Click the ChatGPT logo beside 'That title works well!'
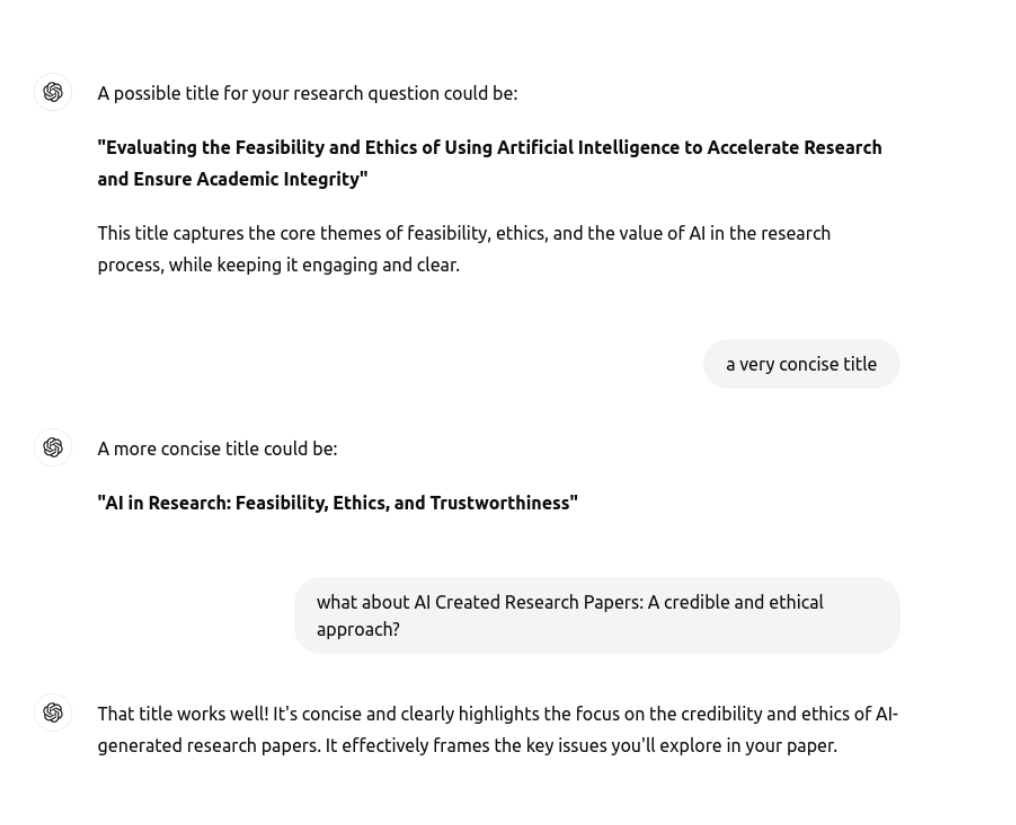Screen dimensions: 1016x825 tap(53, 713)
